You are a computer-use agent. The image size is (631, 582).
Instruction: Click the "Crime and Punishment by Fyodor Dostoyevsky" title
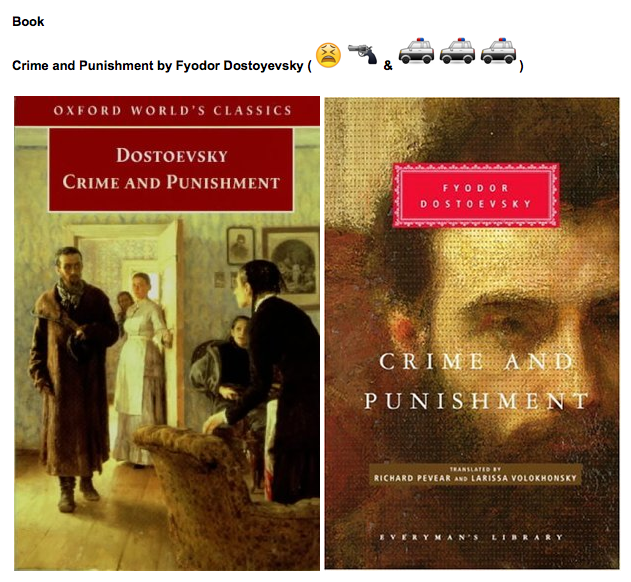click(158, 65)
